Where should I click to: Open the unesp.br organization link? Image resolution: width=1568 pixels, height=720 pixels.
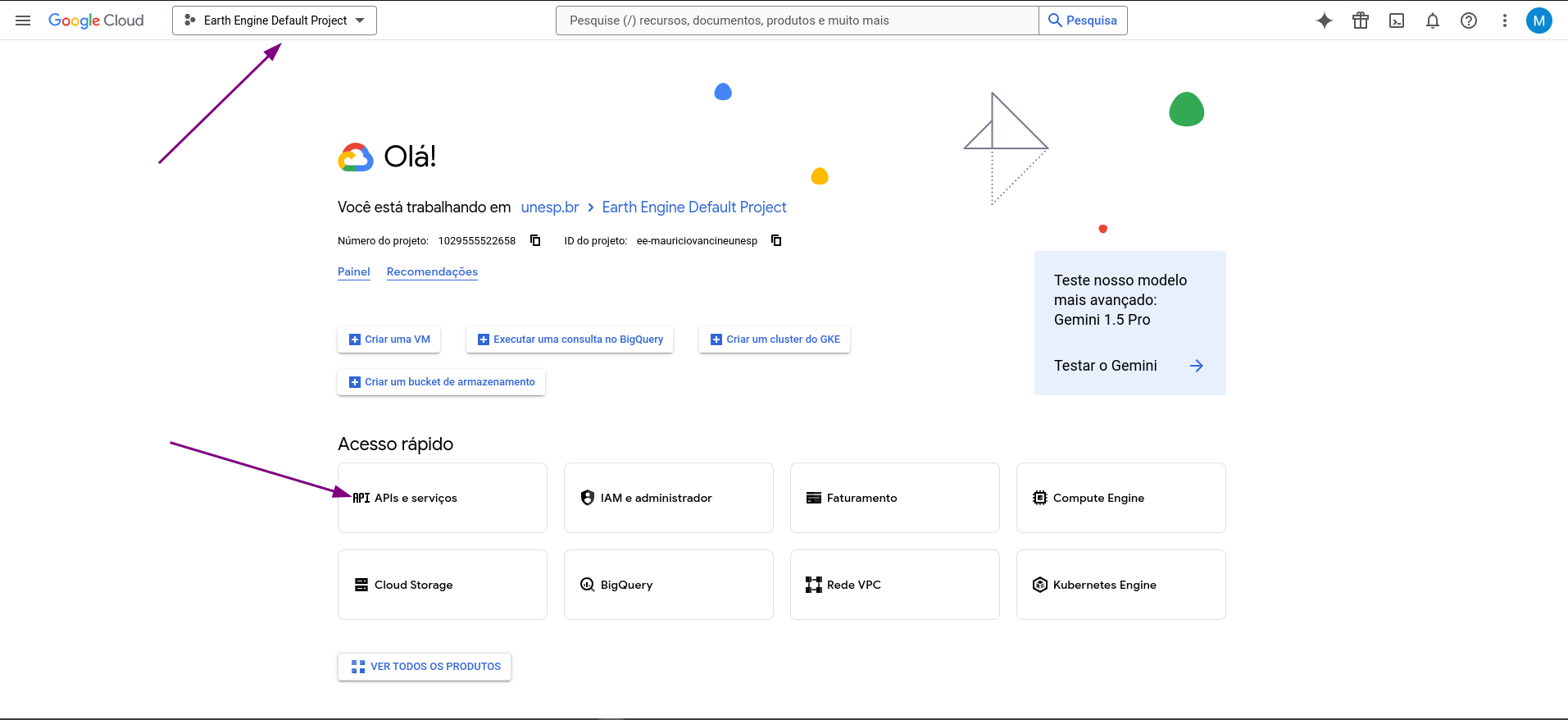(x=550, y=207)
